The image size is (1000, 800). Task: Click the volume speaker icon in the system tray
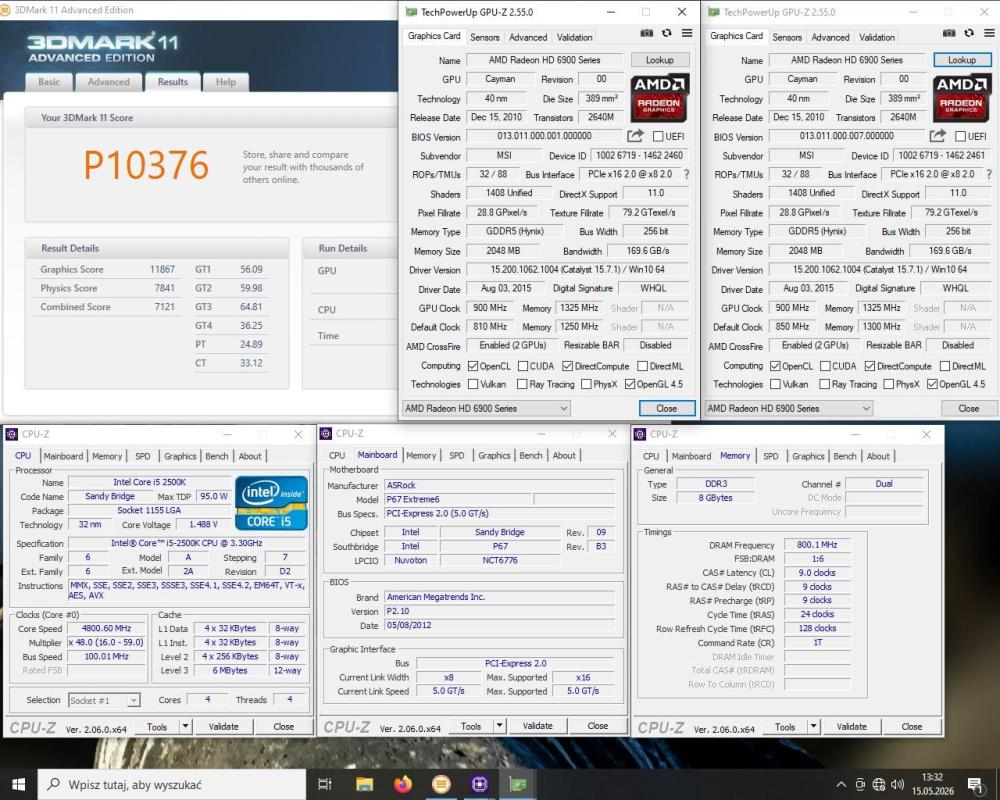pyautogui.click(x=897, y=785)
